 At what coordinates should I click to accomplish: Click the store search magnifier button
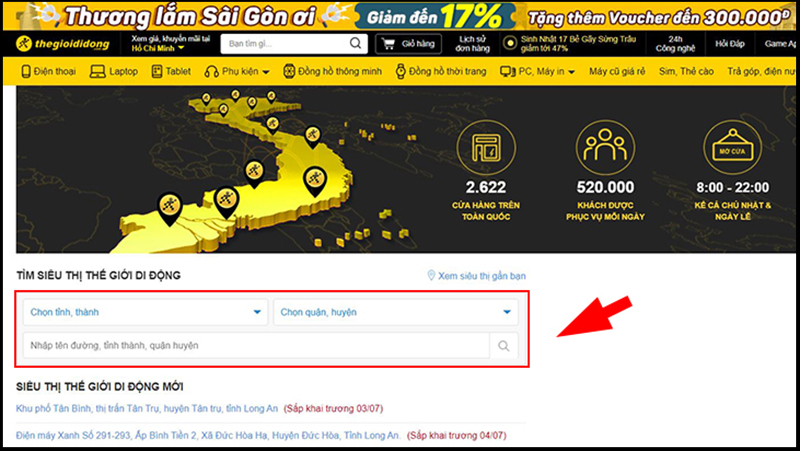(504, 345)
